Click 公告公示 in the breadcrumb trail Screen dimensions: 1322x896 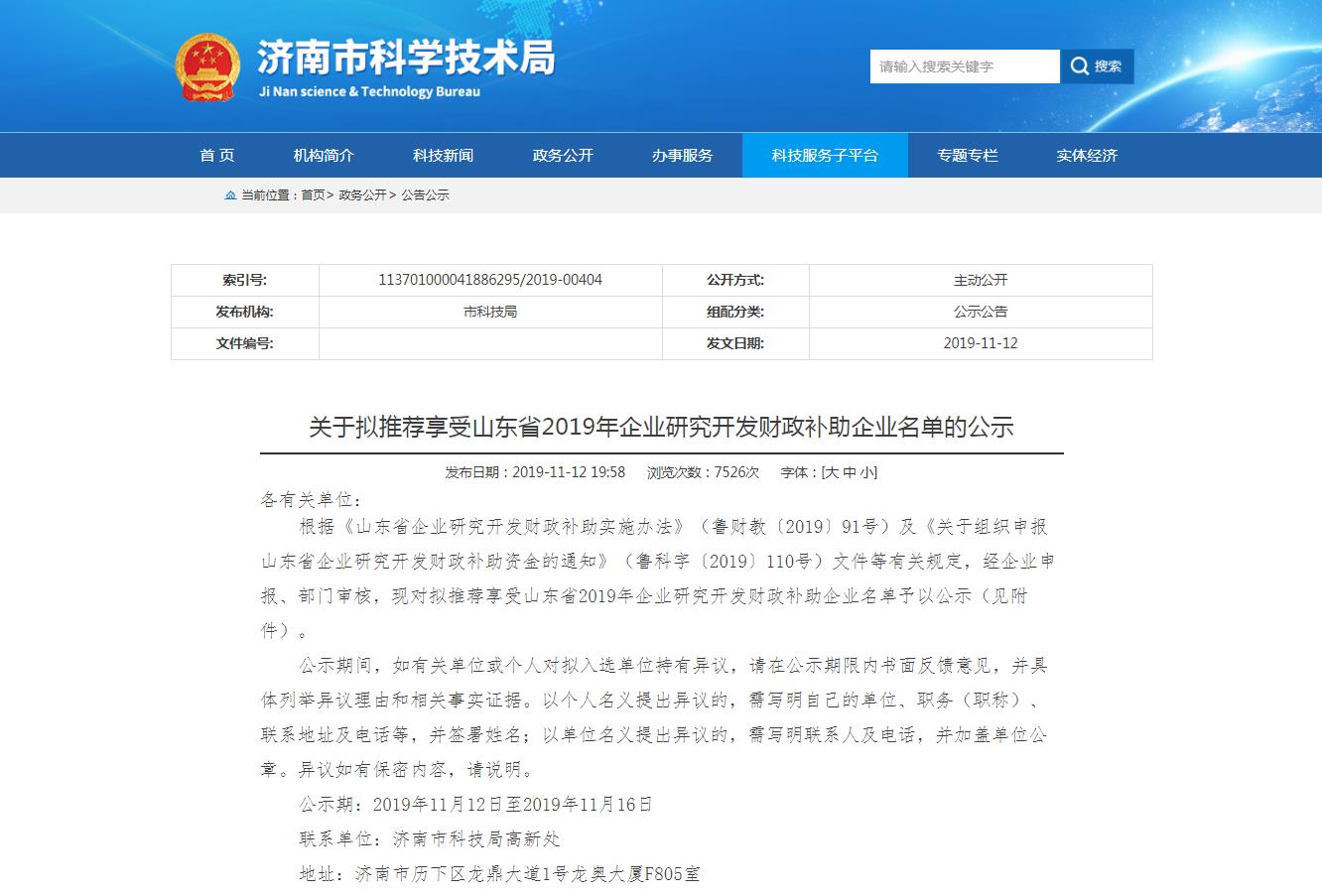[x=427, y=195]
